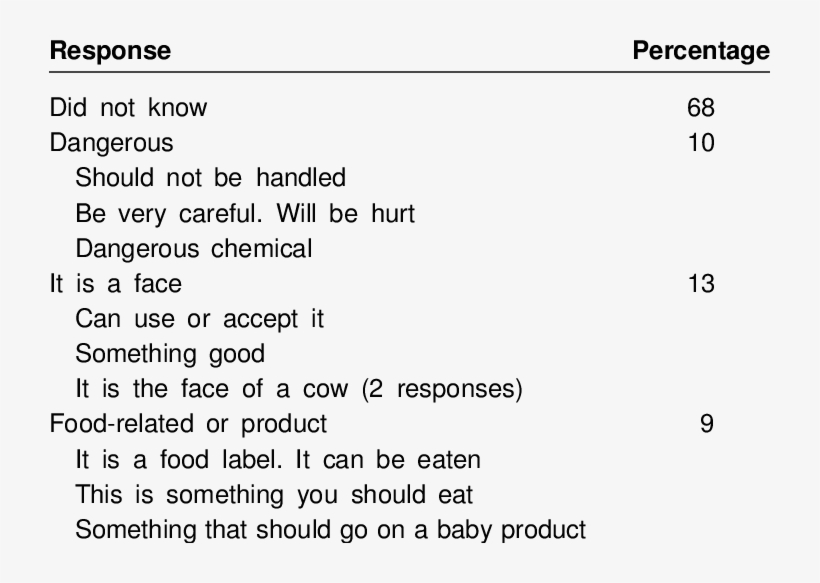The width and height of the screenshot is (820, 583).
Task: Click "This is something you should eat"
Action: tap(274, 495)
